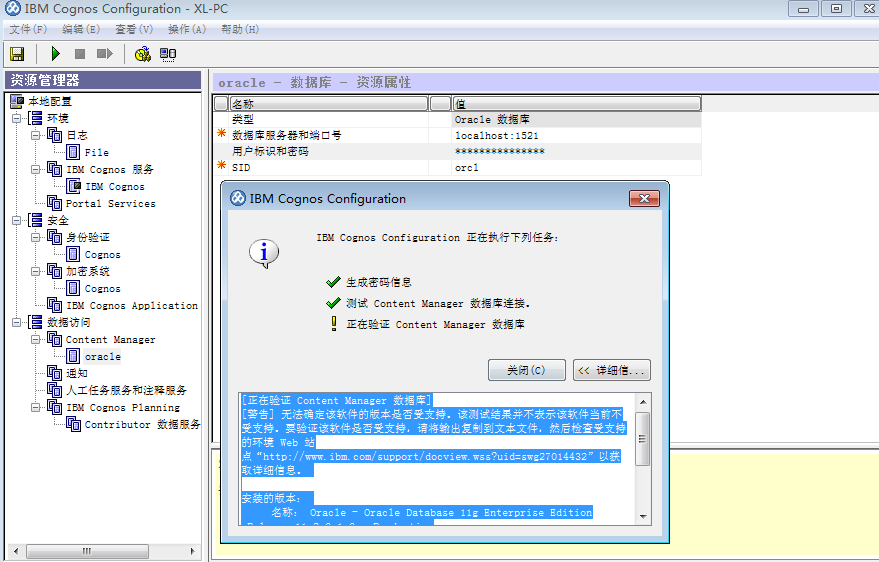Click the yellow warning icon for 正在验证 task
This screenshot has height=562, width=879.
pyautogui.click(x=334, y=324)
